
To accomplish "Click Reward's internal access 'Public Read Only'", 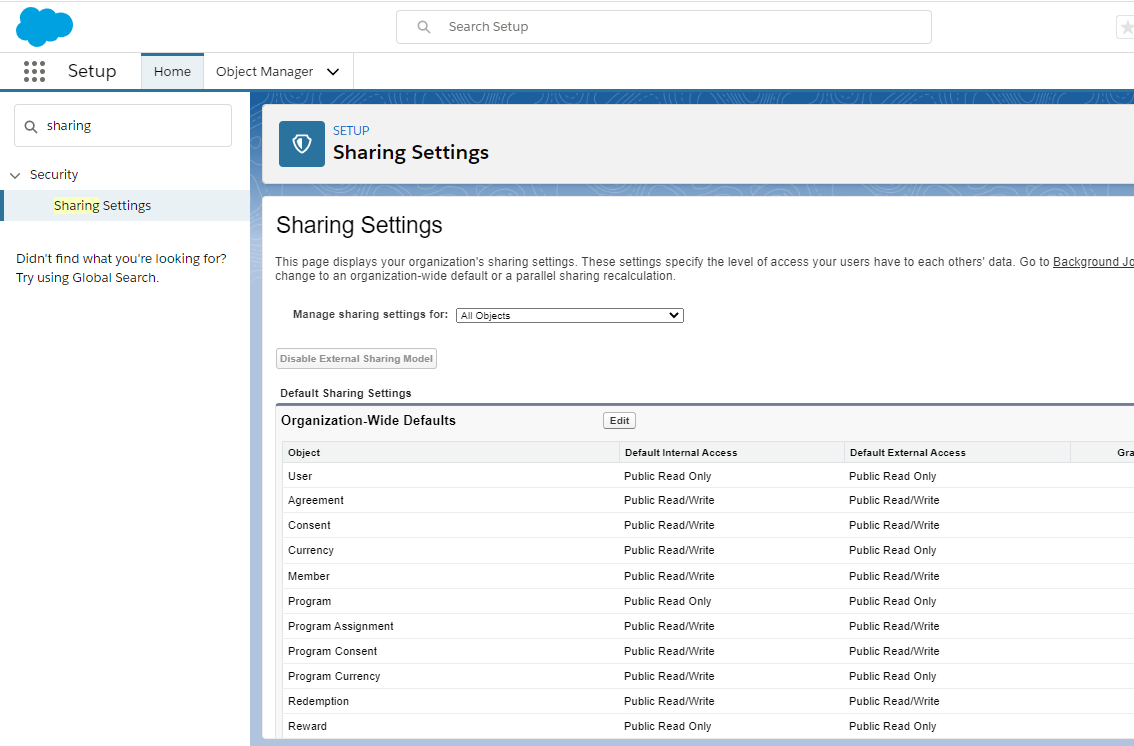I will (668, 726).
